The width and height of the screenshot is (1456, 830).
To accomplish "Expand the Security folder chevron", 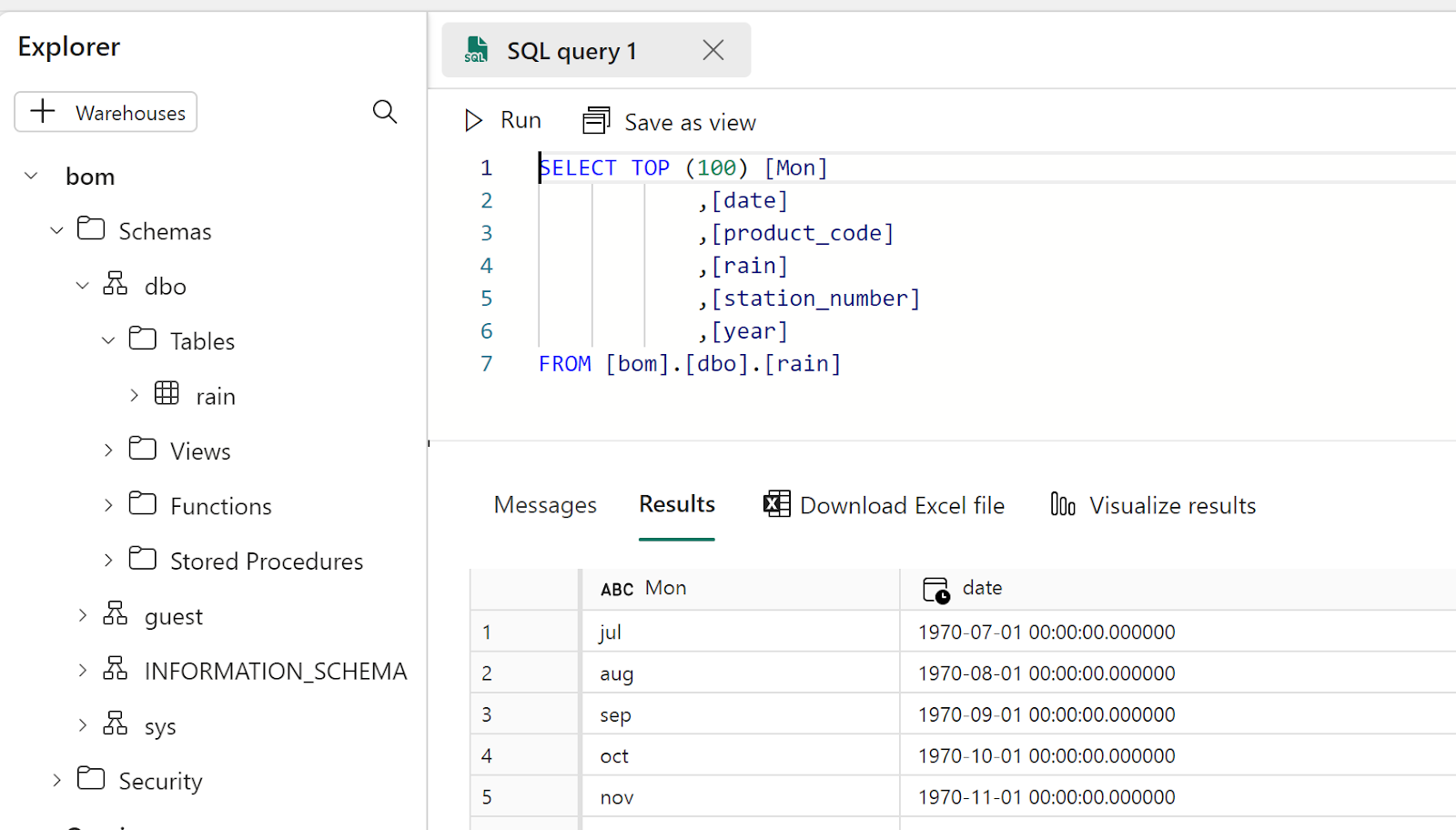I will coord(56,780).
